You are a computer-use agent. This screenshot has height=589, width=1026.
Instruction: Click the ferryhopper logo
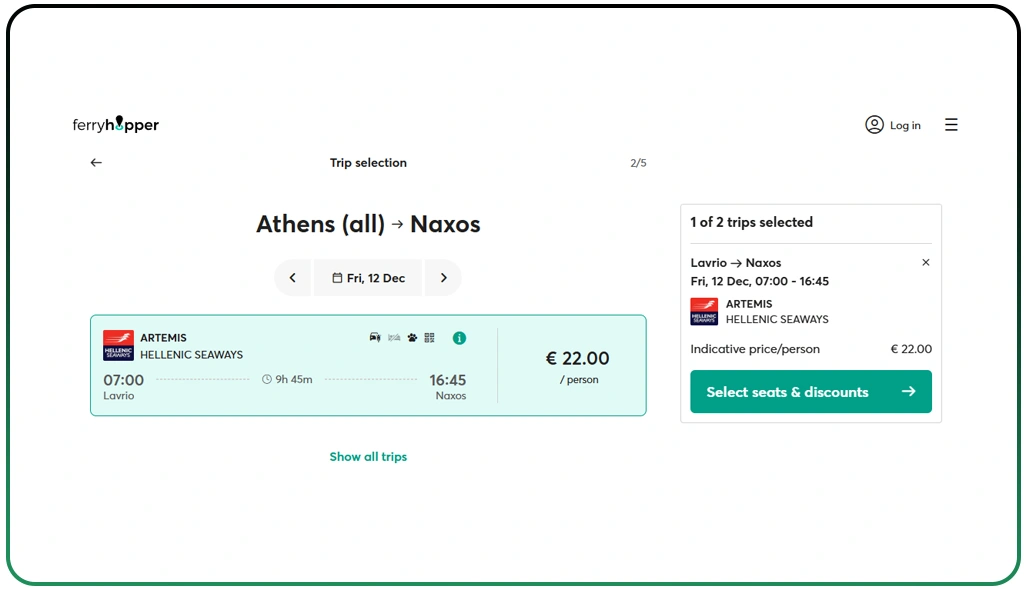(x=116, y=125)
